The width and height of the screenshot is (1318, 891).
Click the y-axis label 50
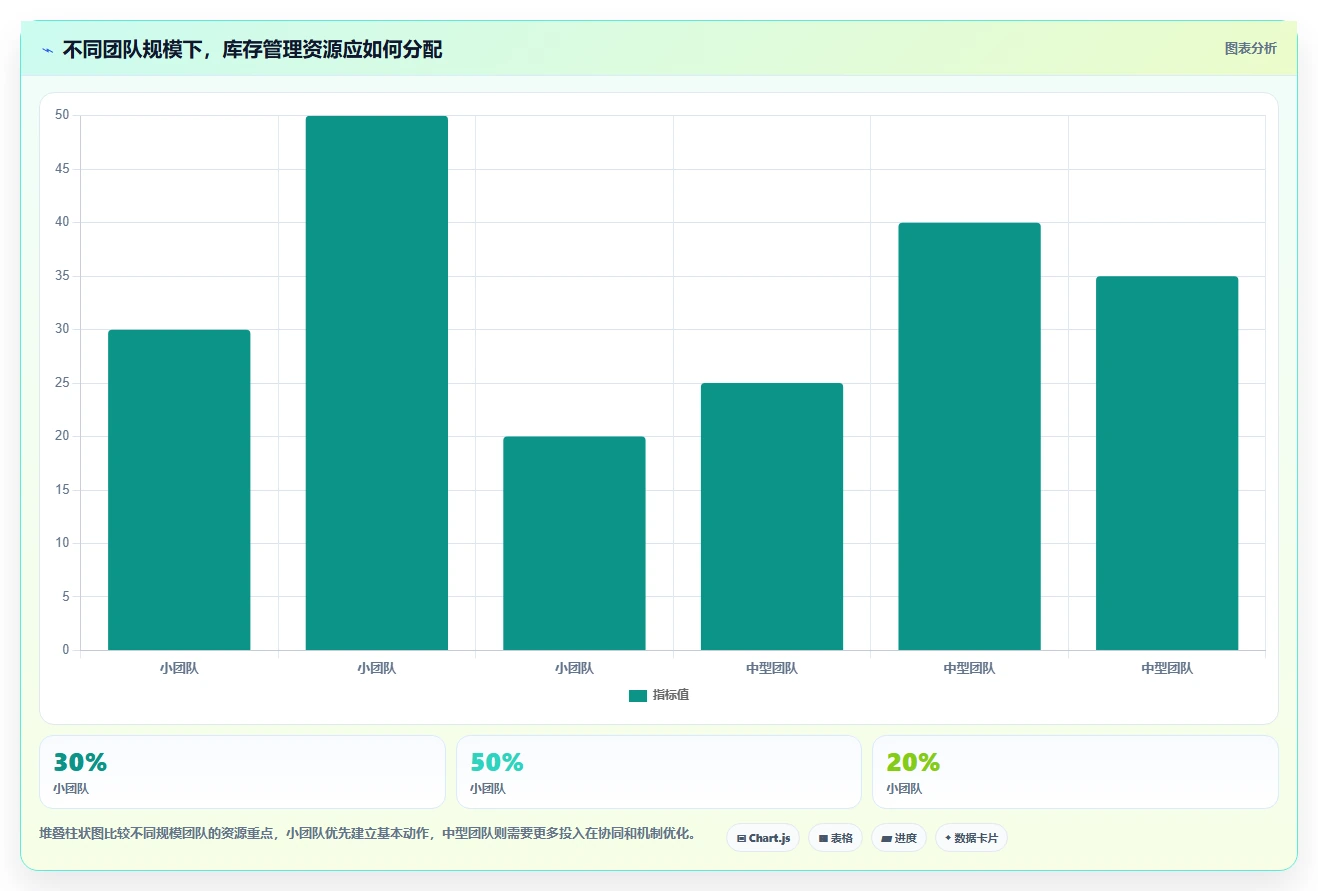(x=62, y=115)
